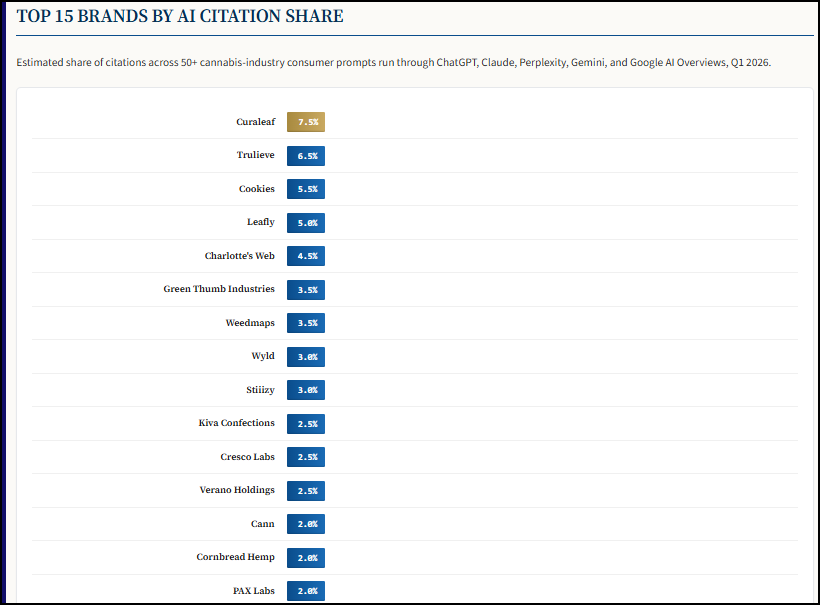Click the Trulieve 6.5% bar

pyautogui.click(x=306, y=156)
